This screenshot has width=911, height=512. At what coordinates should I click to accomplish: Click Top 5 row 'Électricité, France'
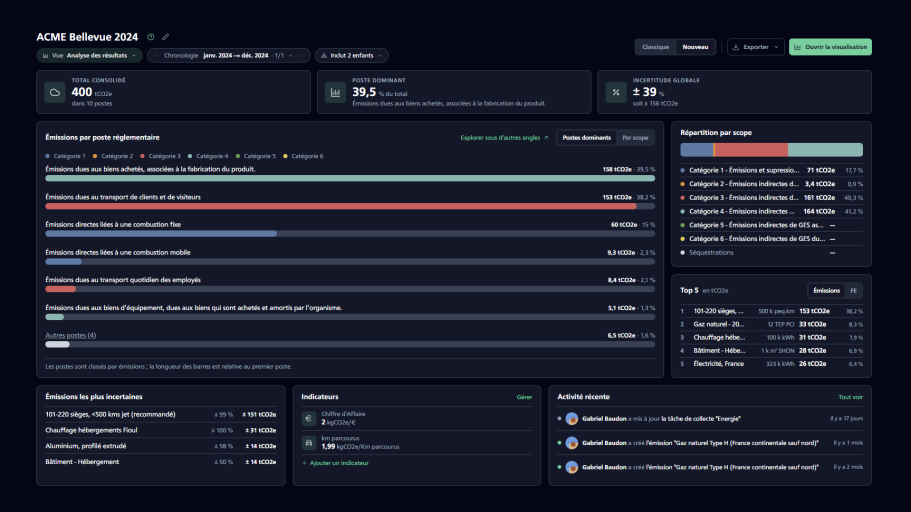click(x=772, y=364)
